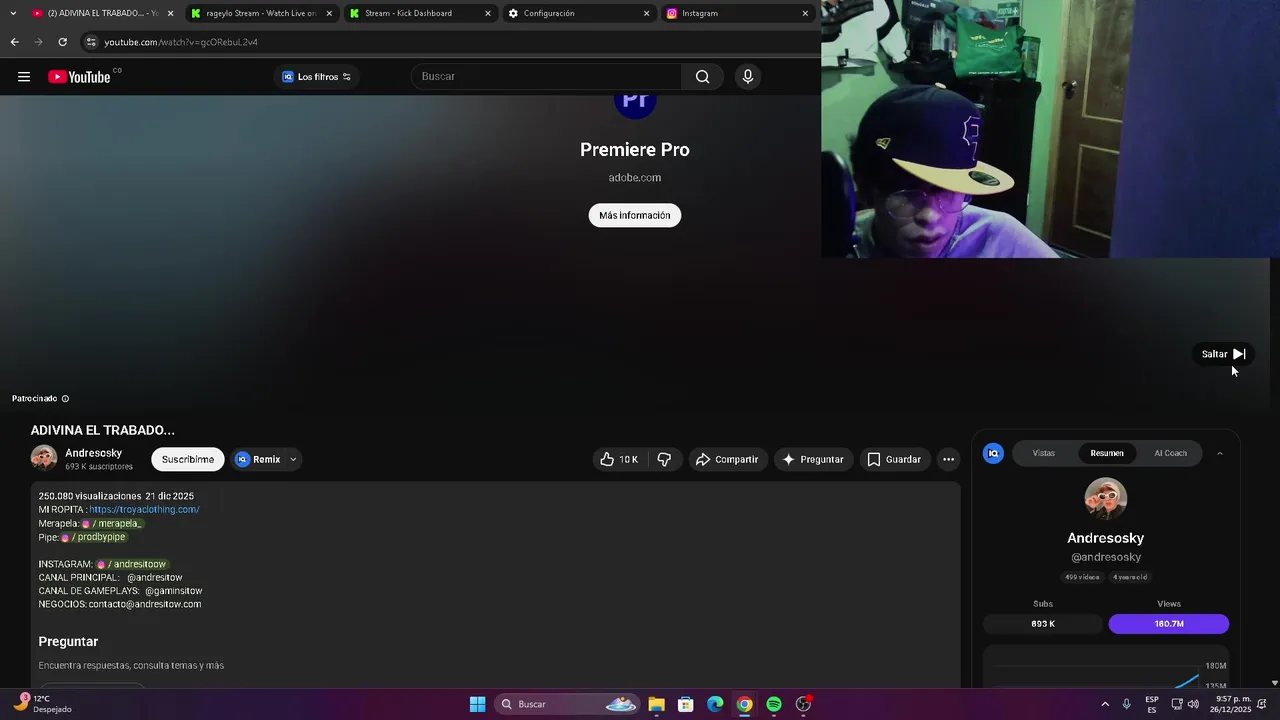The height and width of the screenshot is (720, 1280).
Task: Click Suscribirme button
Action: (188, 460)
